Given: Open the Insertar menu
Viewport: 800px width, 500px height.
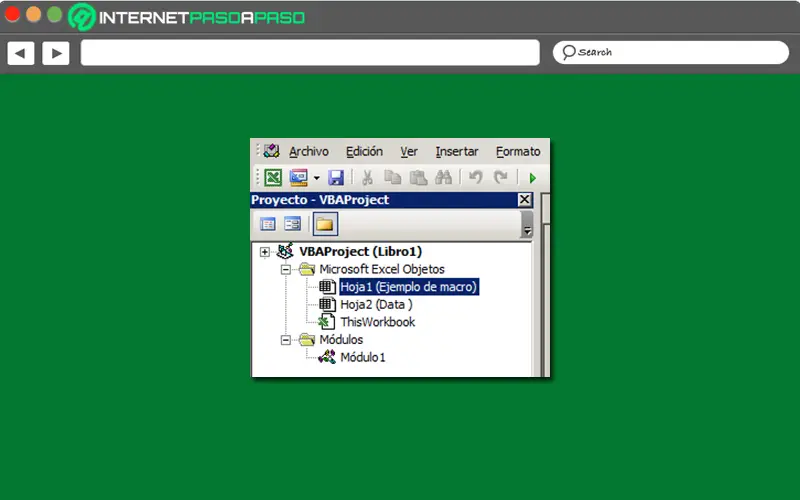Looking at the screenshot, I should [x=457, y=152].
